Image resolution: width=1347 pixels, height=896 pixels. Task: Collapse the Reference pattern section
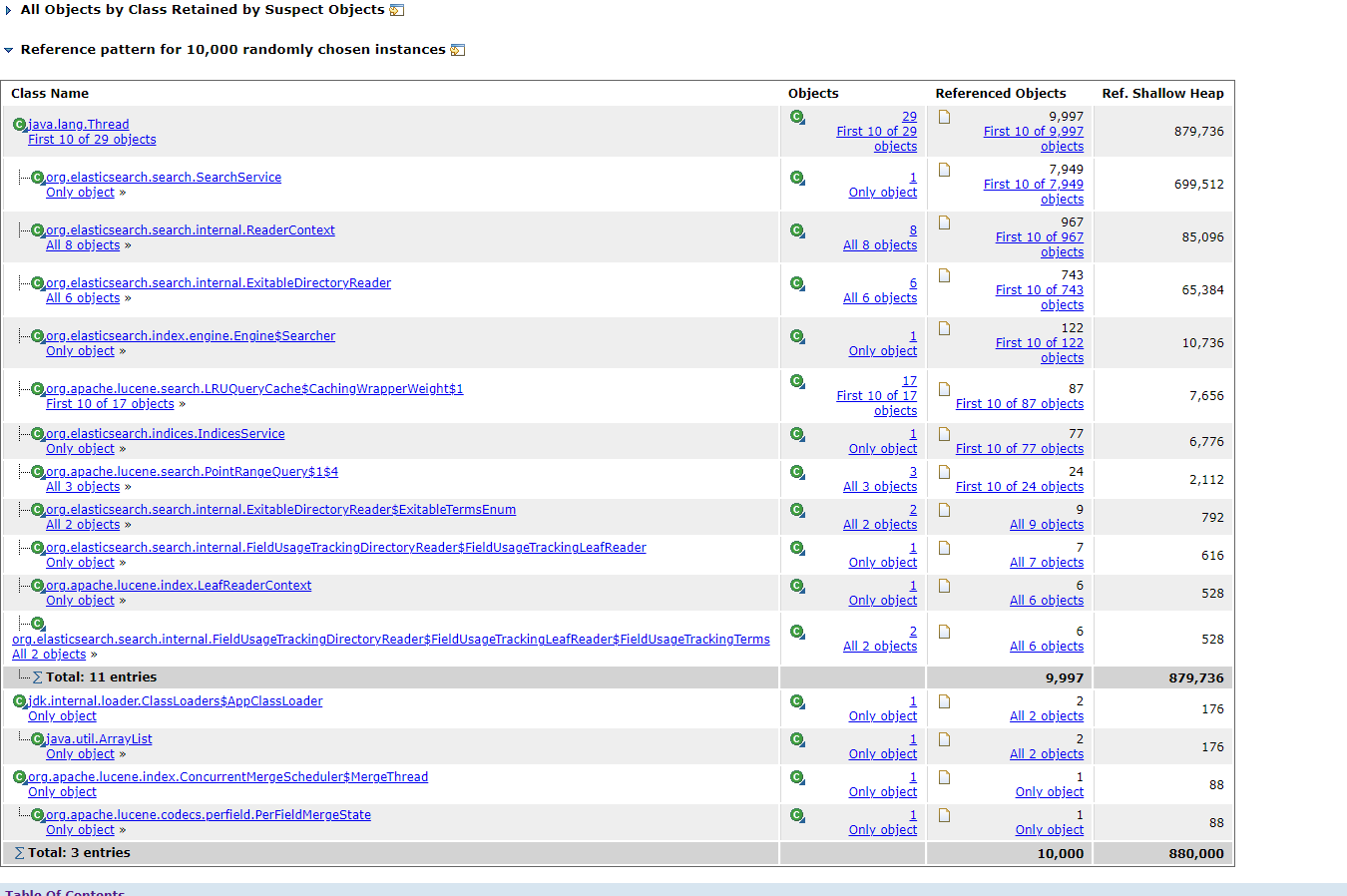[9, 50]
